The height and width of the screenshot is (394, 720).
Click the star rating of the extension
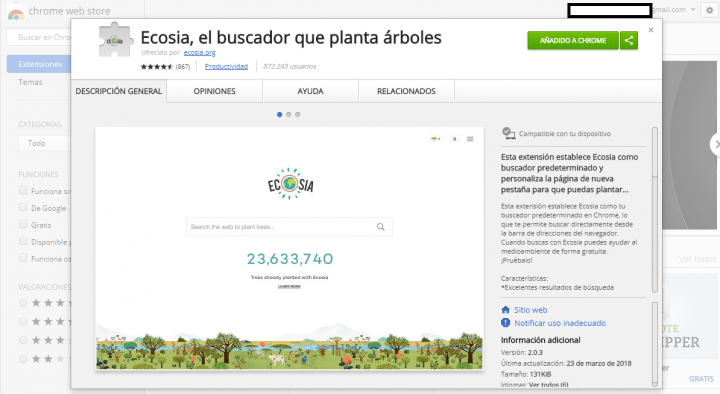pos(157,67)
